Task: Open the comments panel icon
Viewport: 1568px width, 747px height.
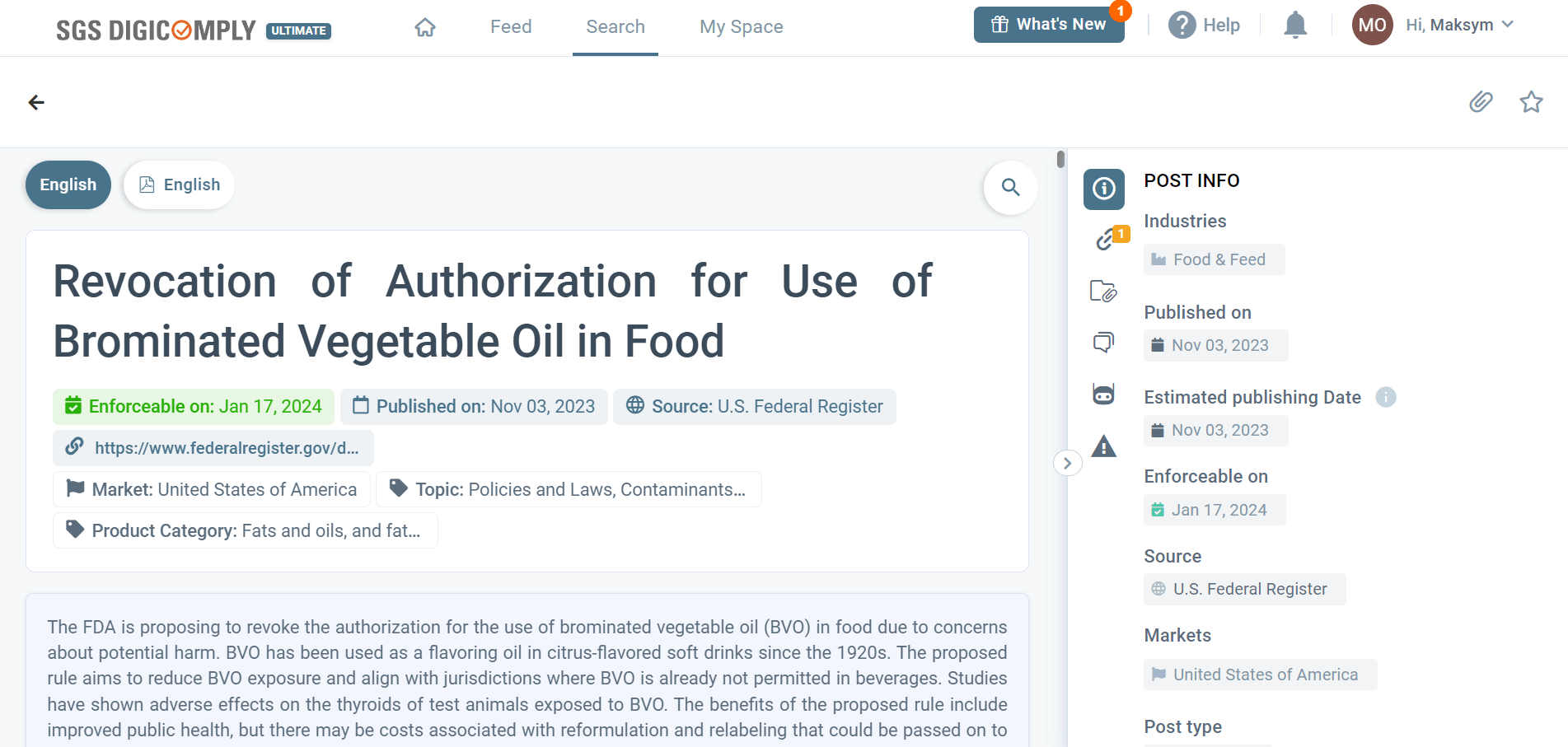Action: tap(1104, 343)
